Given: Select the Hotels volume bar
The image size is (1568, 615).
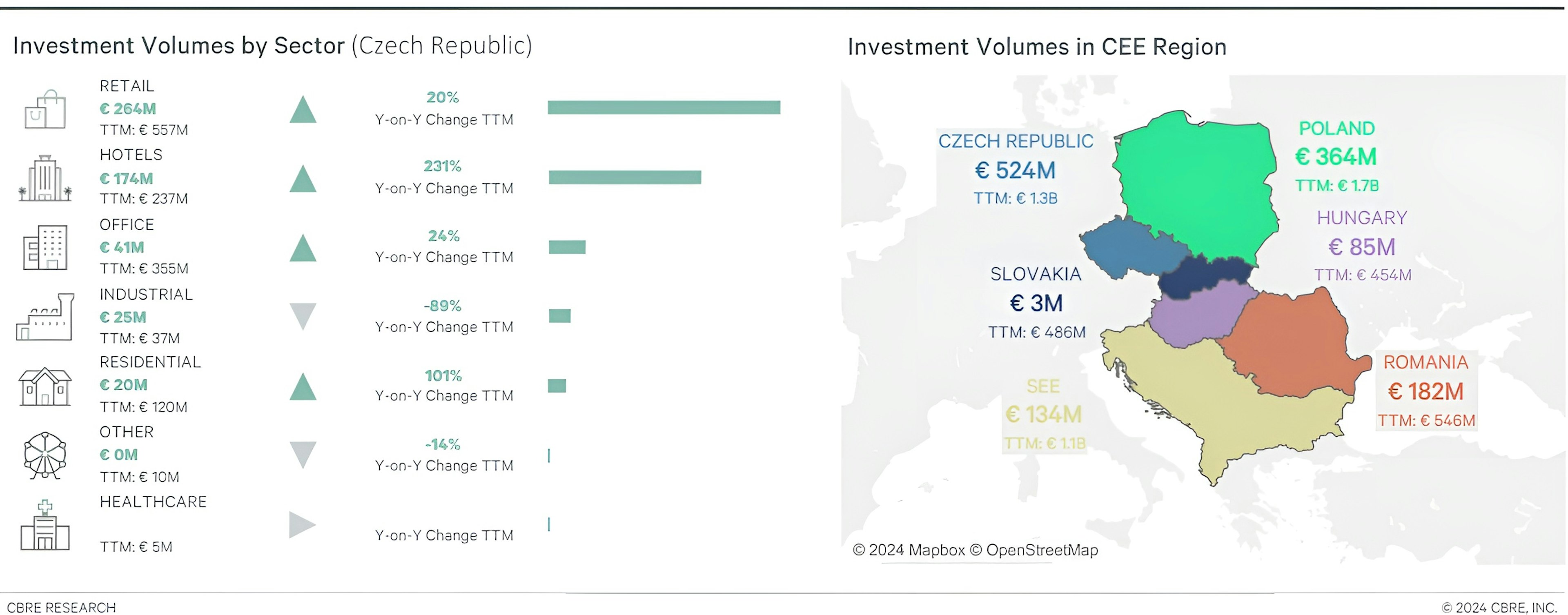Looking at the screenshot, I should 625,177.
